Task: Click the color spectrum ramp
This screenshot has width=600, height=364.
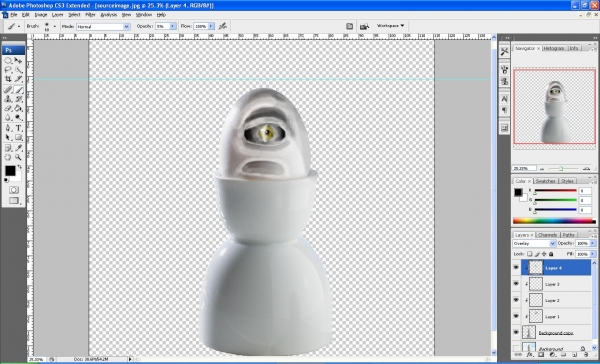Action: [554, 221]
